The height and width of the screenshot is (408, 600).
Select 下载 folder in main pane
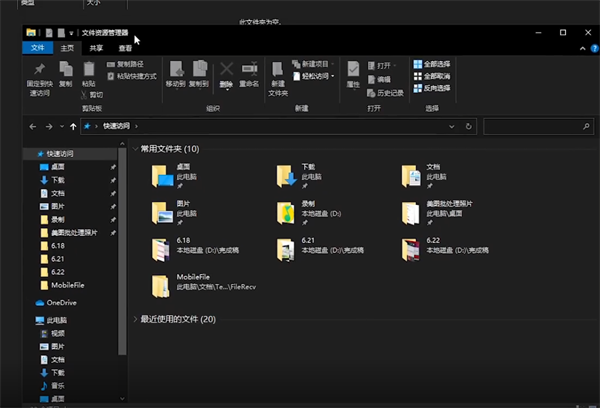pos(299,176)
